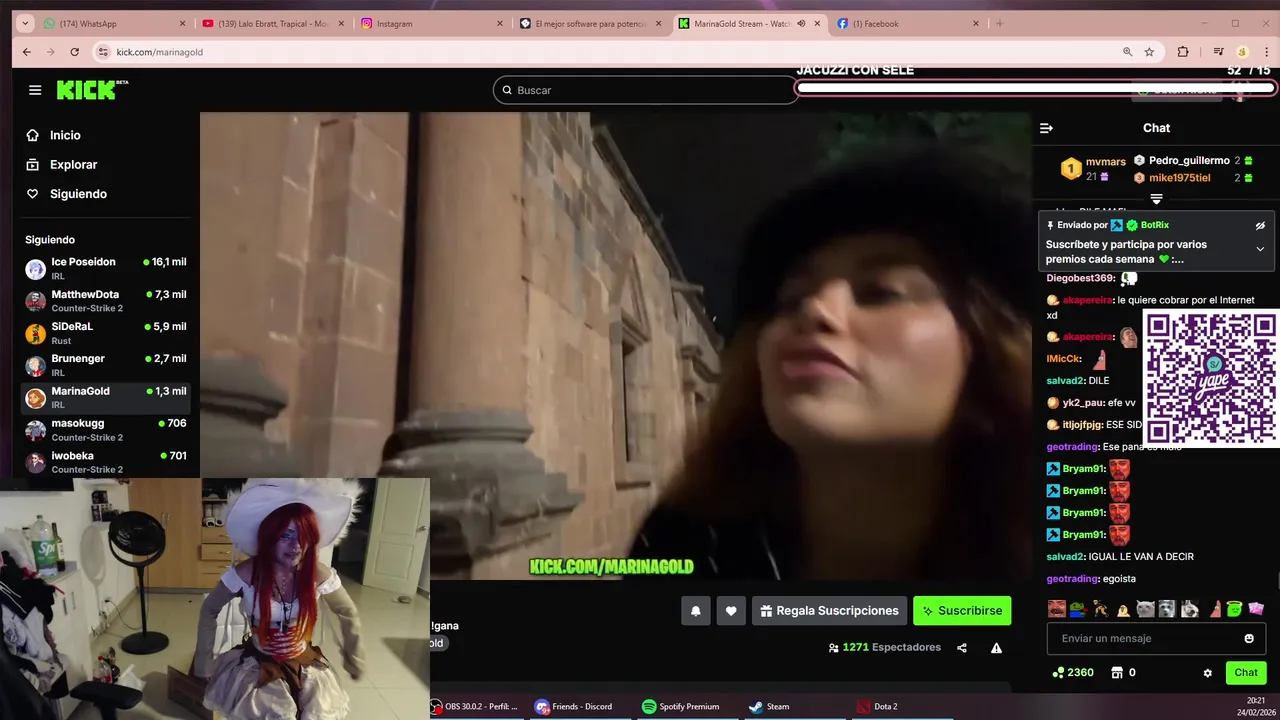Expand the pinned message chevron
The height and width of the screenshot is (720, 1280).
click(x=1260, y=249)
